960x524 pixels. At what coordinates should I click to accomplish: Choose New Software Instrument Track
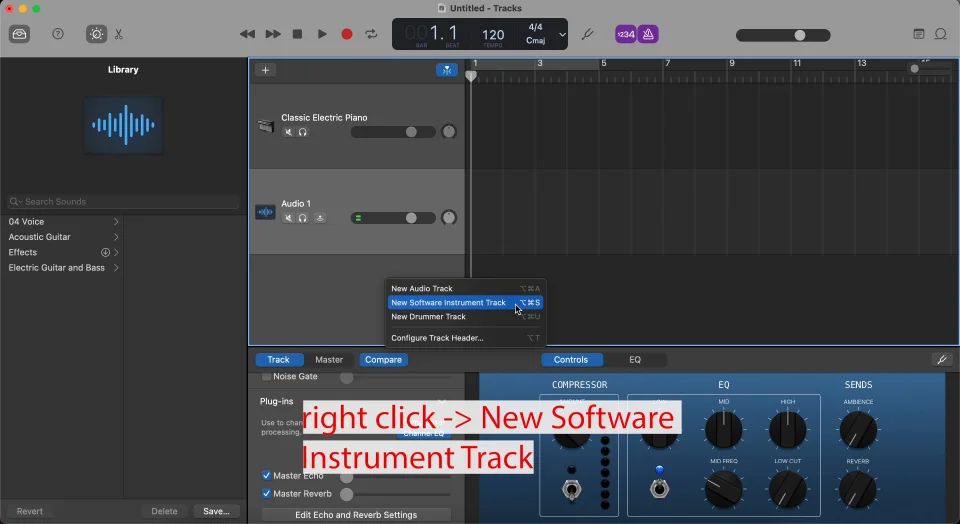(465, 302)
